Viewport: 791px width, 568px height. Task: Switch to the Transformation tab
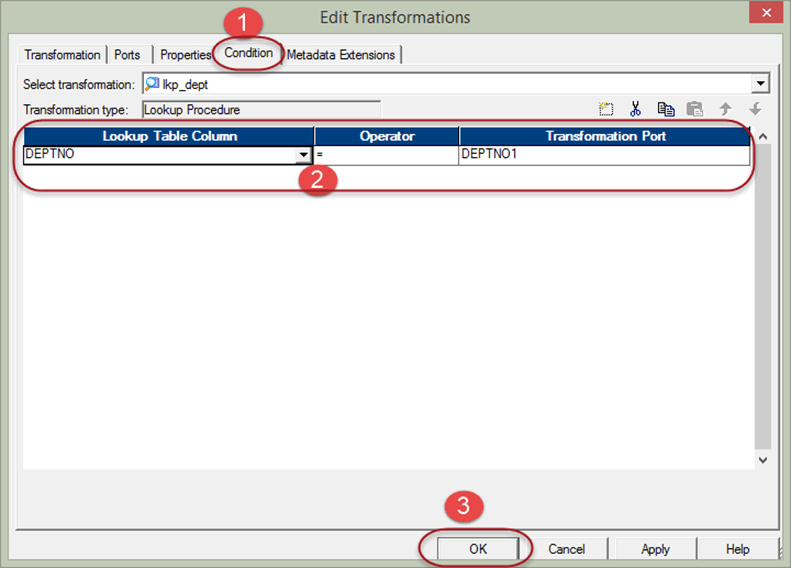(x=62, y=55)
